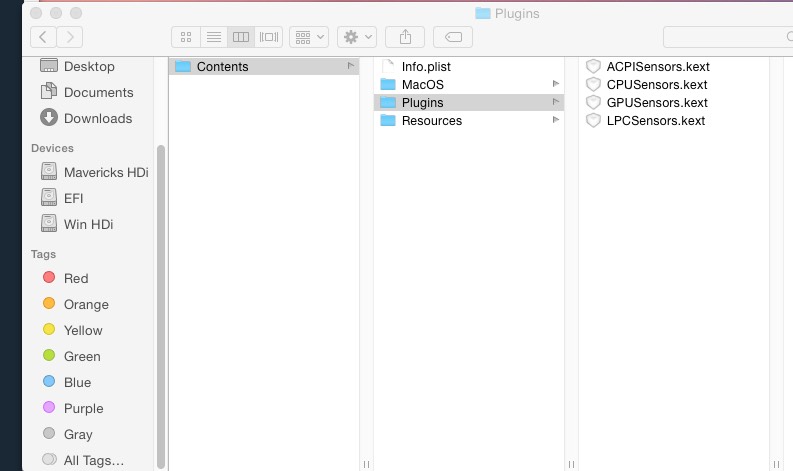Go forward with the right chevron button
The image size is (793, 471).
[x=70, y=37]
